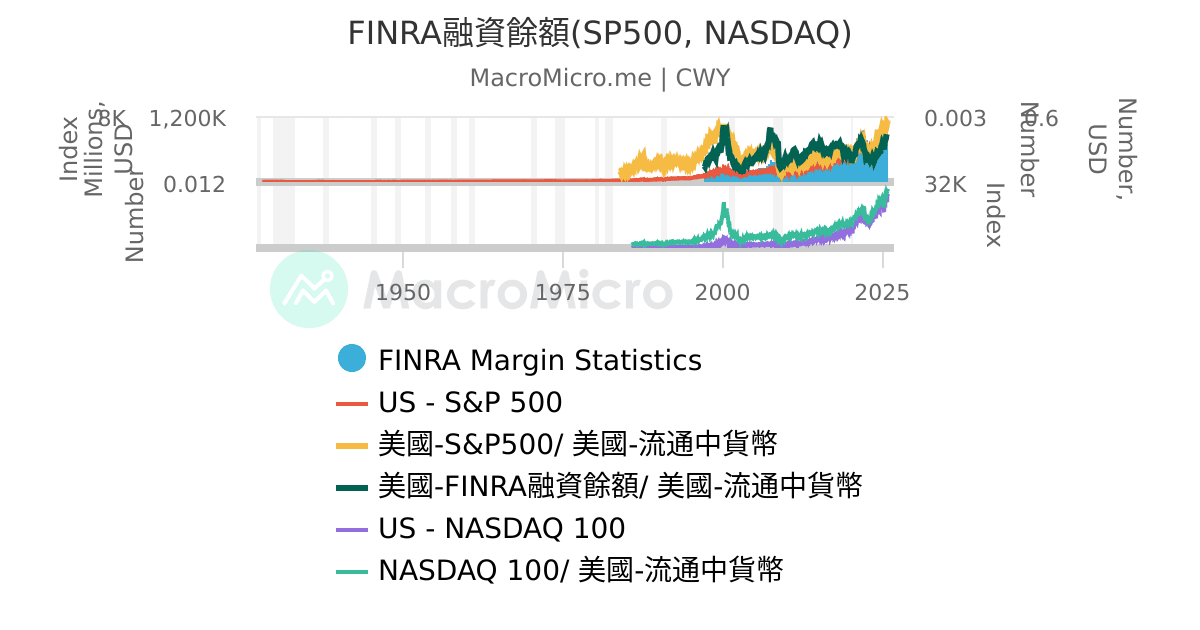This screenshot has width=1200, height=630.
Task: Toggle the US - S&P 500 series label
Action: (x=470, y=403)
